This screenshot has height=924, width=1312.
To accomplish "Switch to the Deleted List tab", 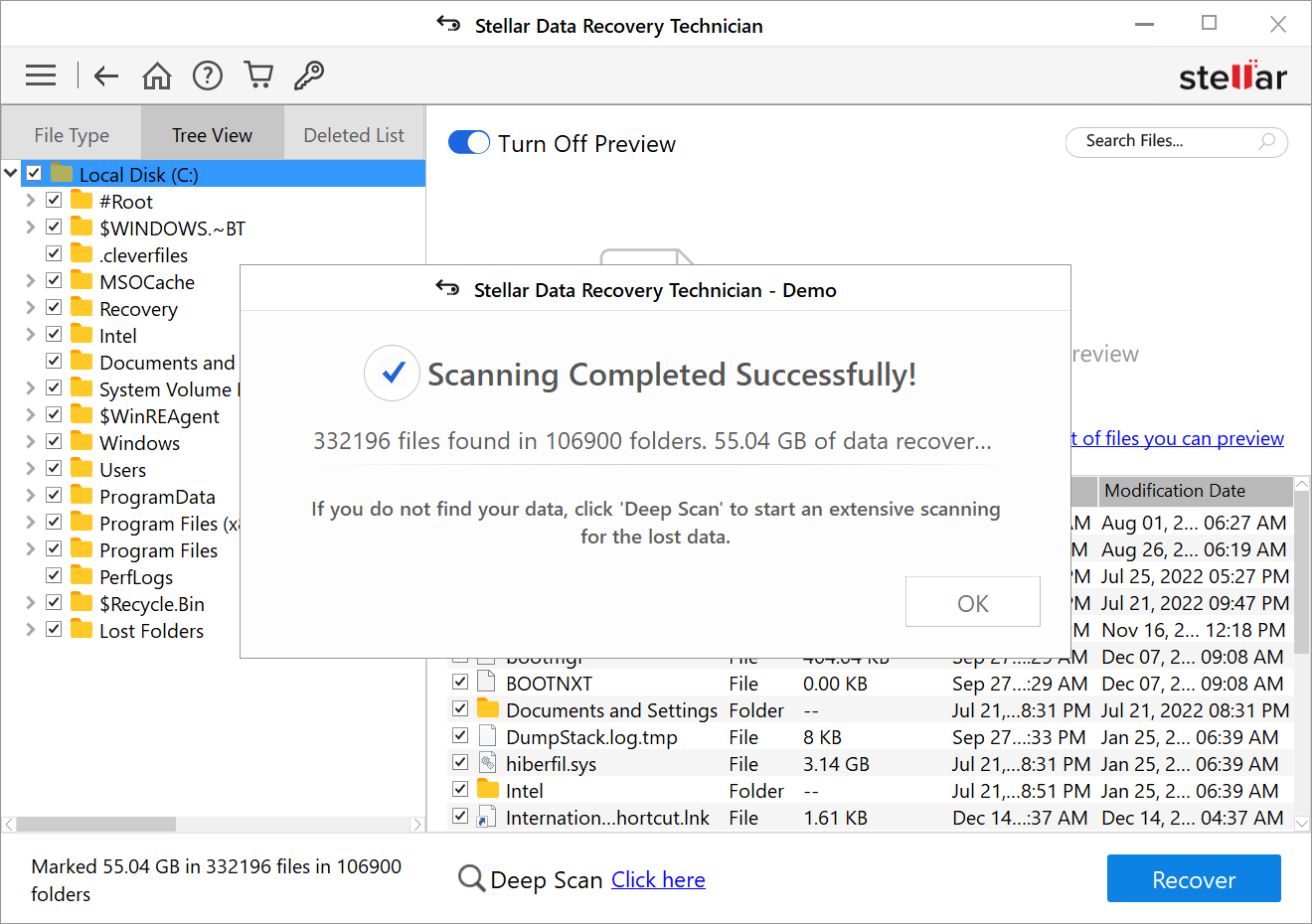I will point(354,134).
